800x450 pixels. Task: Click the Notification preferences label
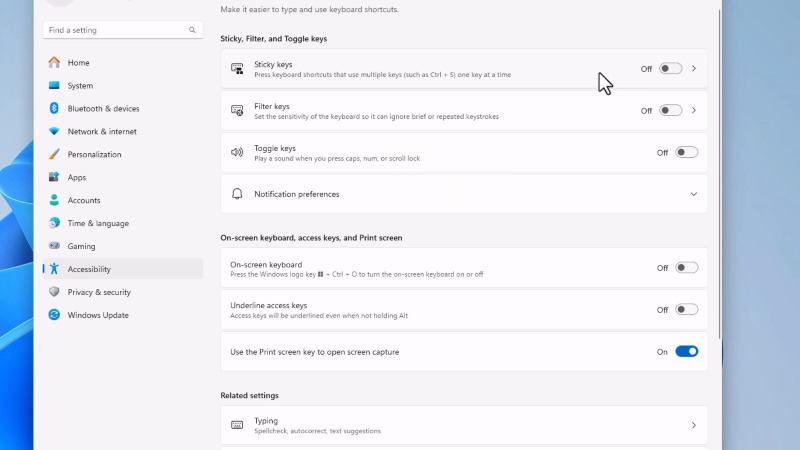pos(296,194)
